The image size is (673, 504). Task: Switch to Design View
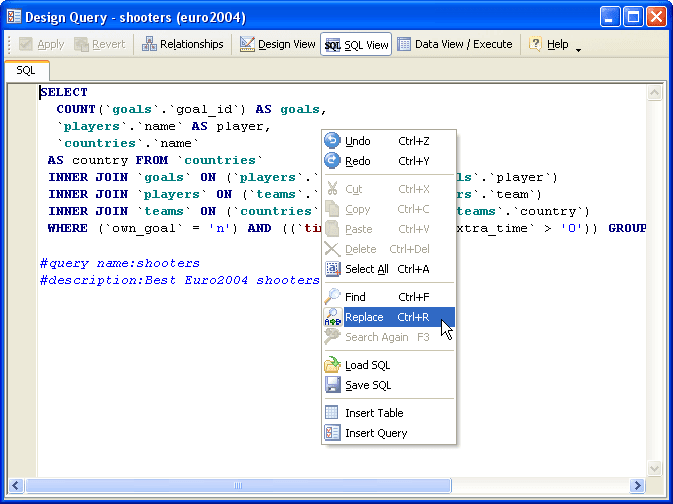[x=277, y=44]
